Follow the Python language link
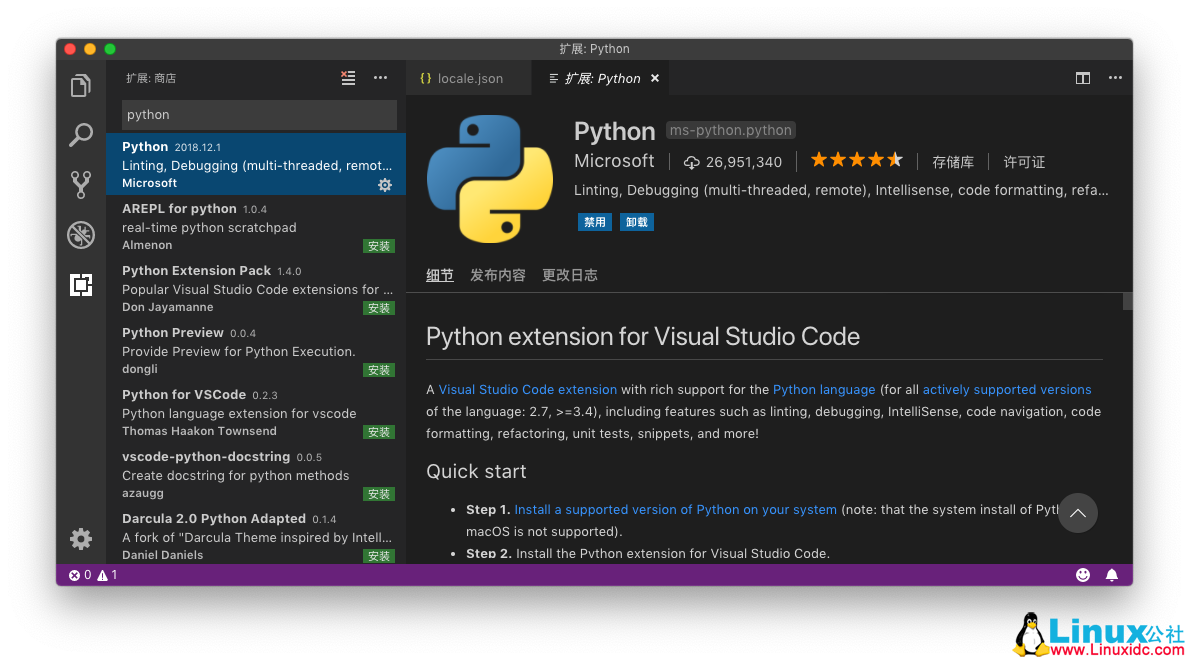 [824, 390]
